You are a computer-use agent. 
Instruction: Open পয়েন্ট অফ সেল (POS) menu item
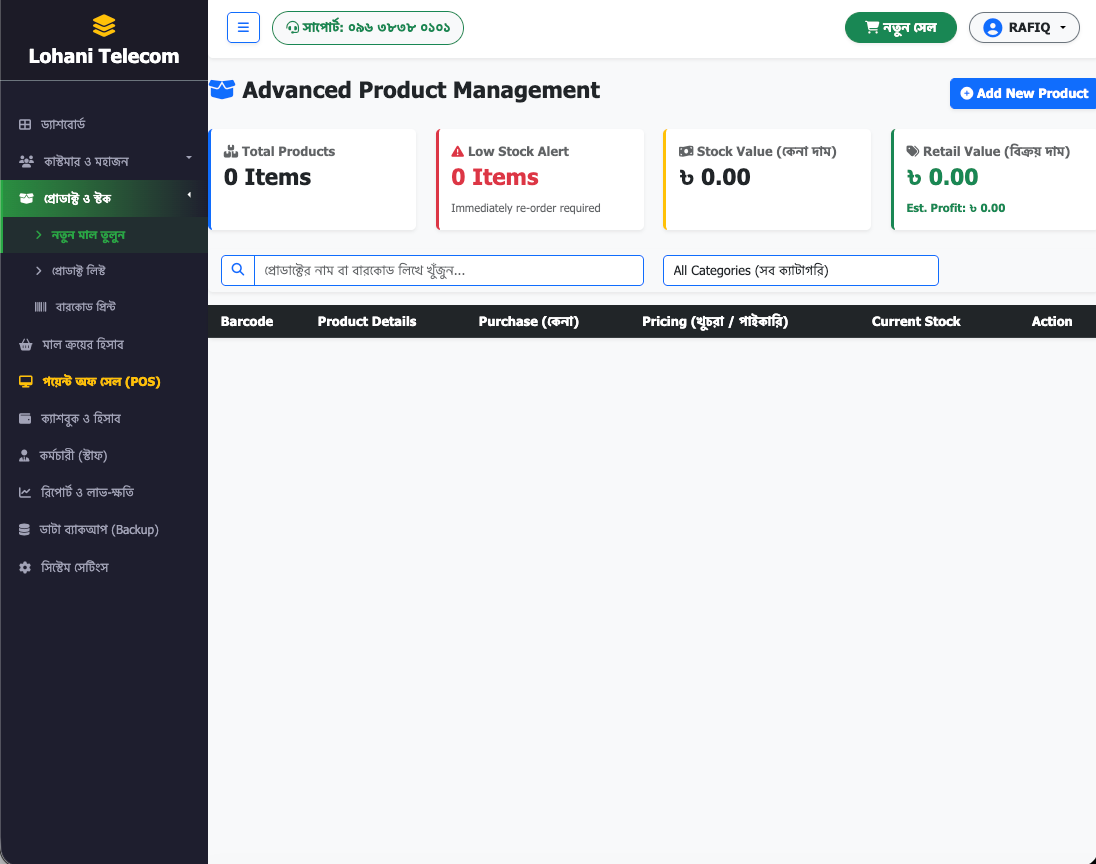[x=103, y=381]
